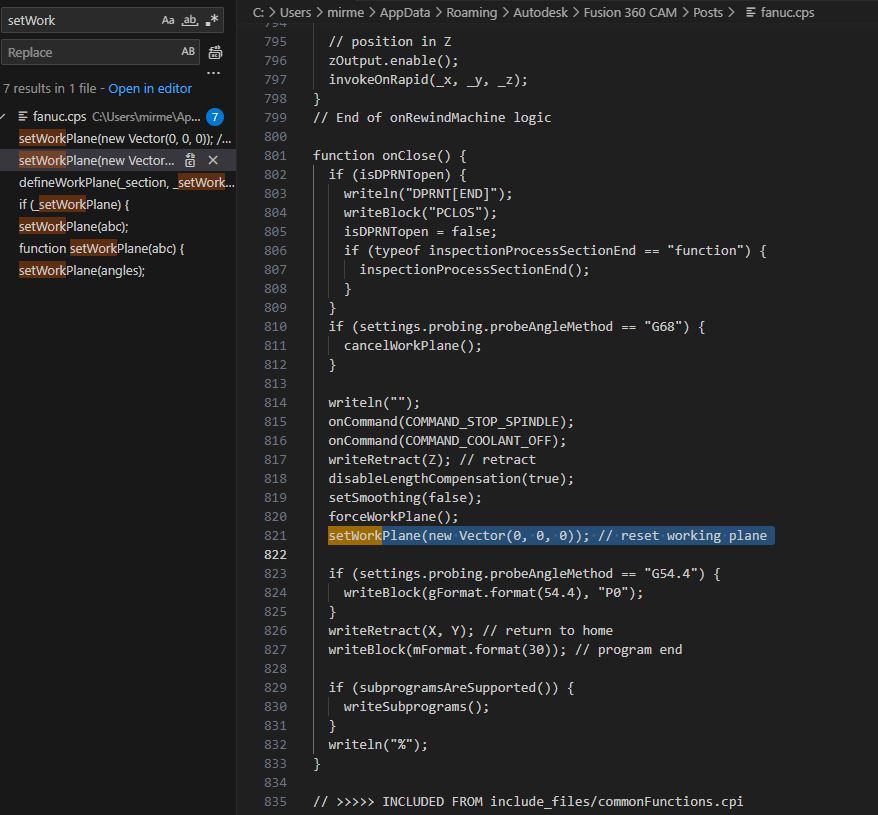
Task: Click the Search input field
Action: click(80, 20)
